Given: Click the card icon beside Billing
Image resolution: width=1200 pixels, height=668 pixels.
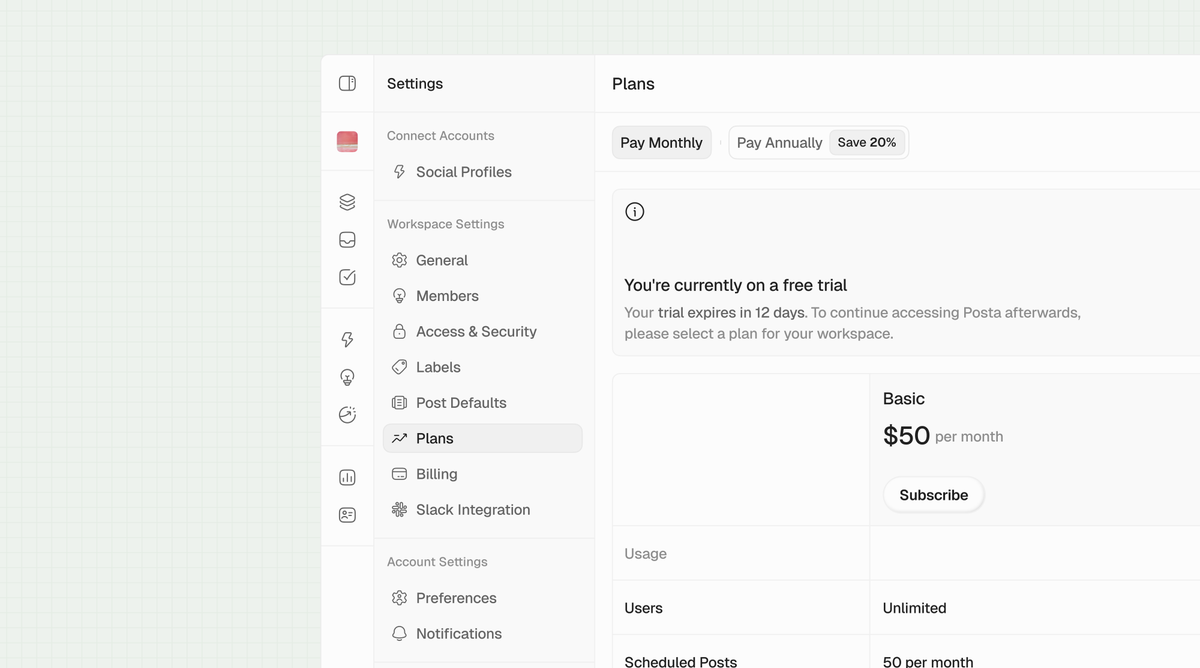Looking at the screenshot, I should (x=399, y=474).
